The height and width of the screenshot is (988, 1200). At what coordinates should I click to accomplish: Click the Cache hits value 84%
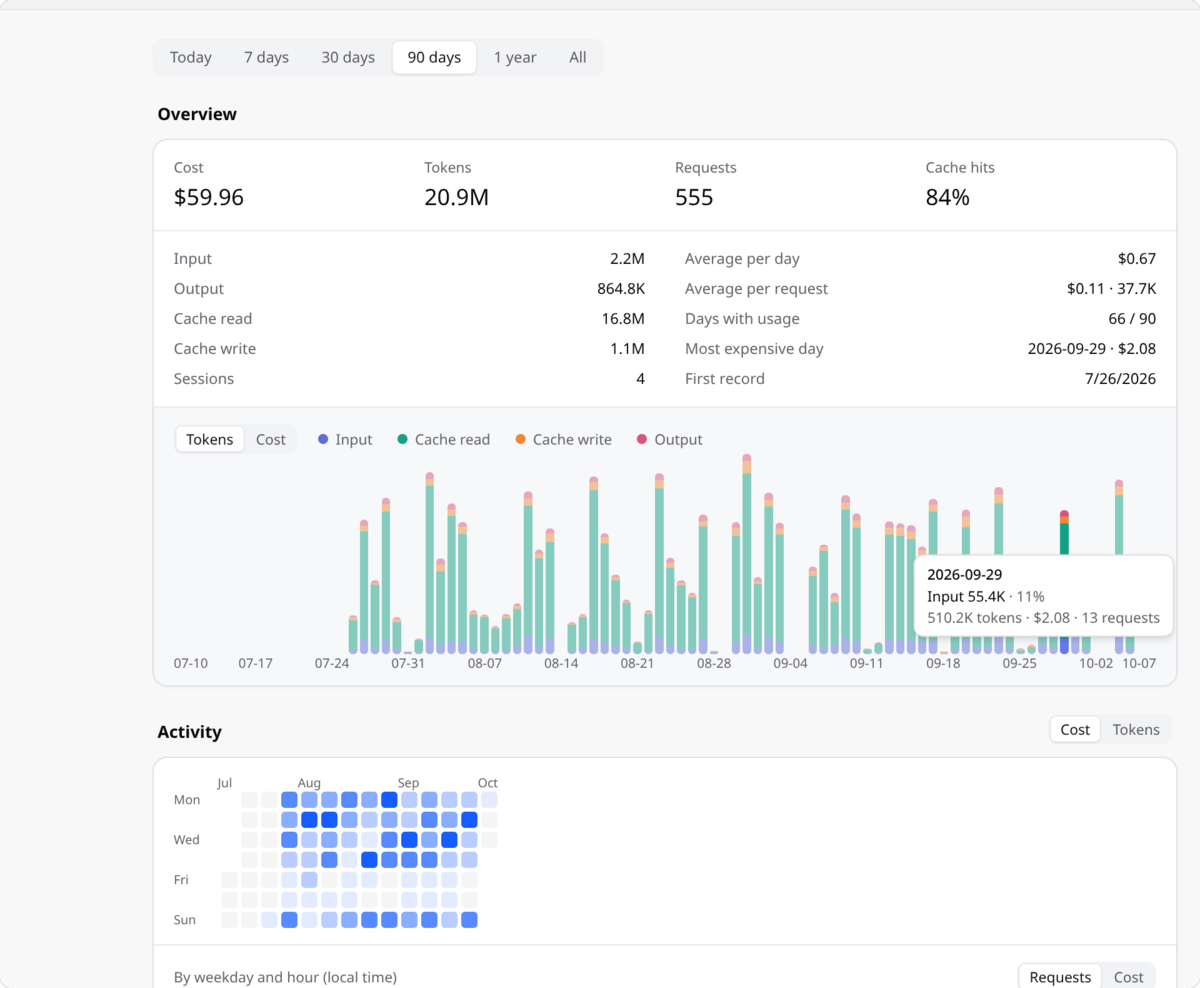(948, 198)
